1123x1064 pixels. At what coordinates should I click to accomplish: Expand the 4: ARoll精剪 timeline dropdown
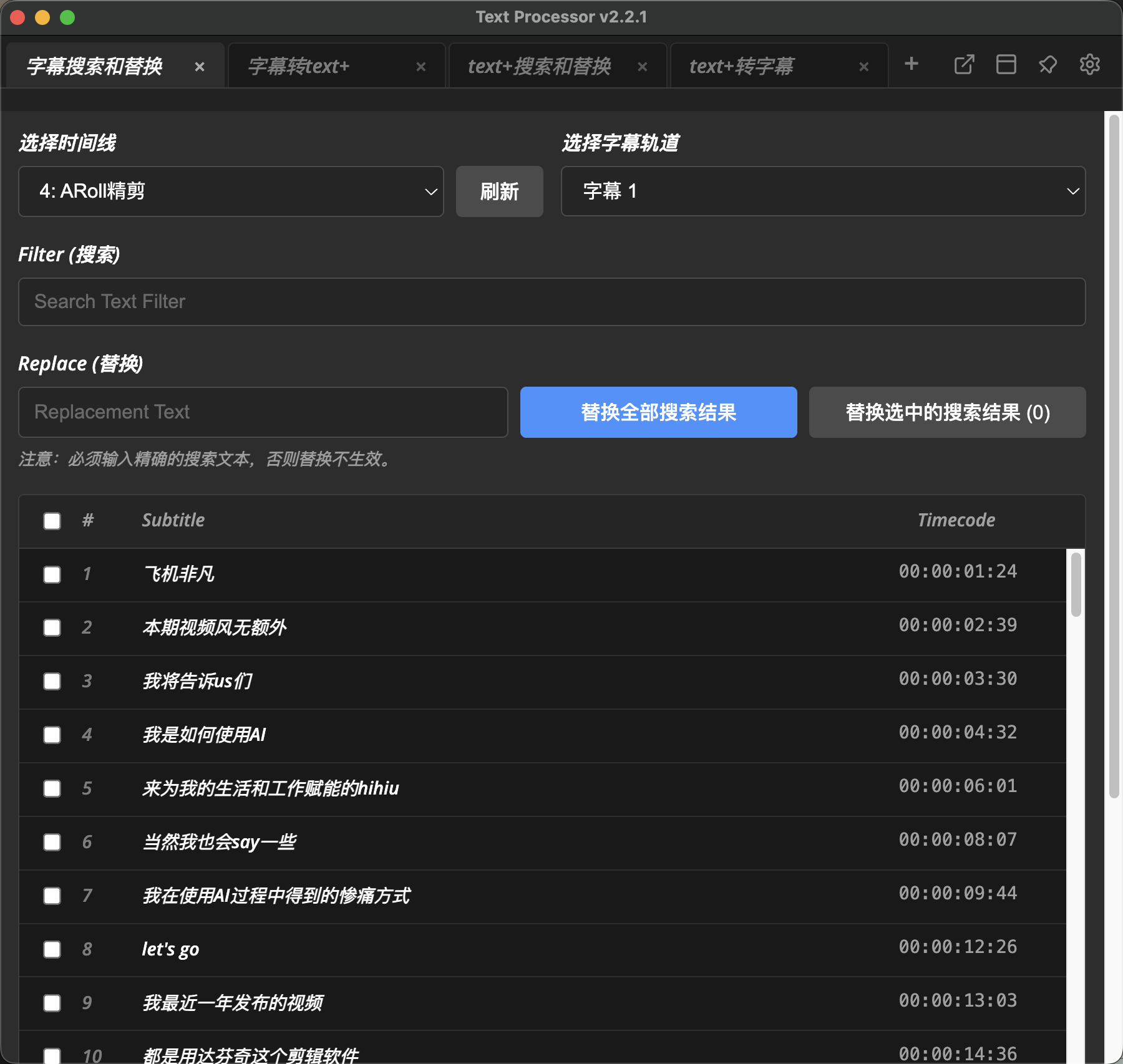(231, 191)
